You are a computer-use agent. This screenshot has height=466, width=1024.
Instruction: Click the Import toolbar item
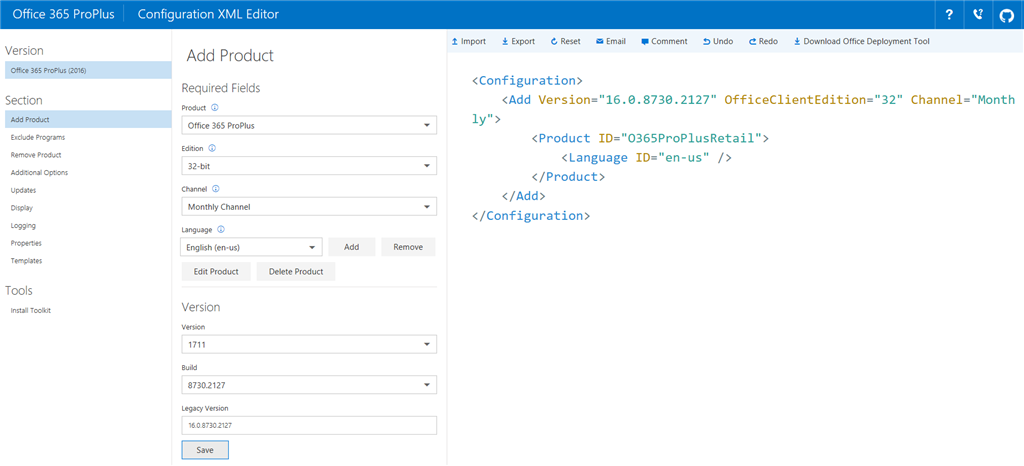click(x=469, y=41)
